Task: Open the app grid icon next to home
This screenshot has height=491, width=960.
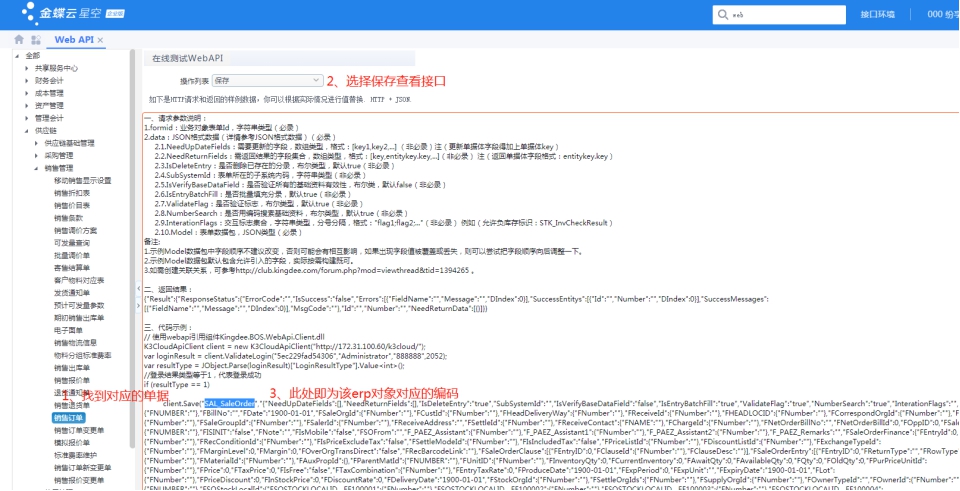Action: [36, 40]
